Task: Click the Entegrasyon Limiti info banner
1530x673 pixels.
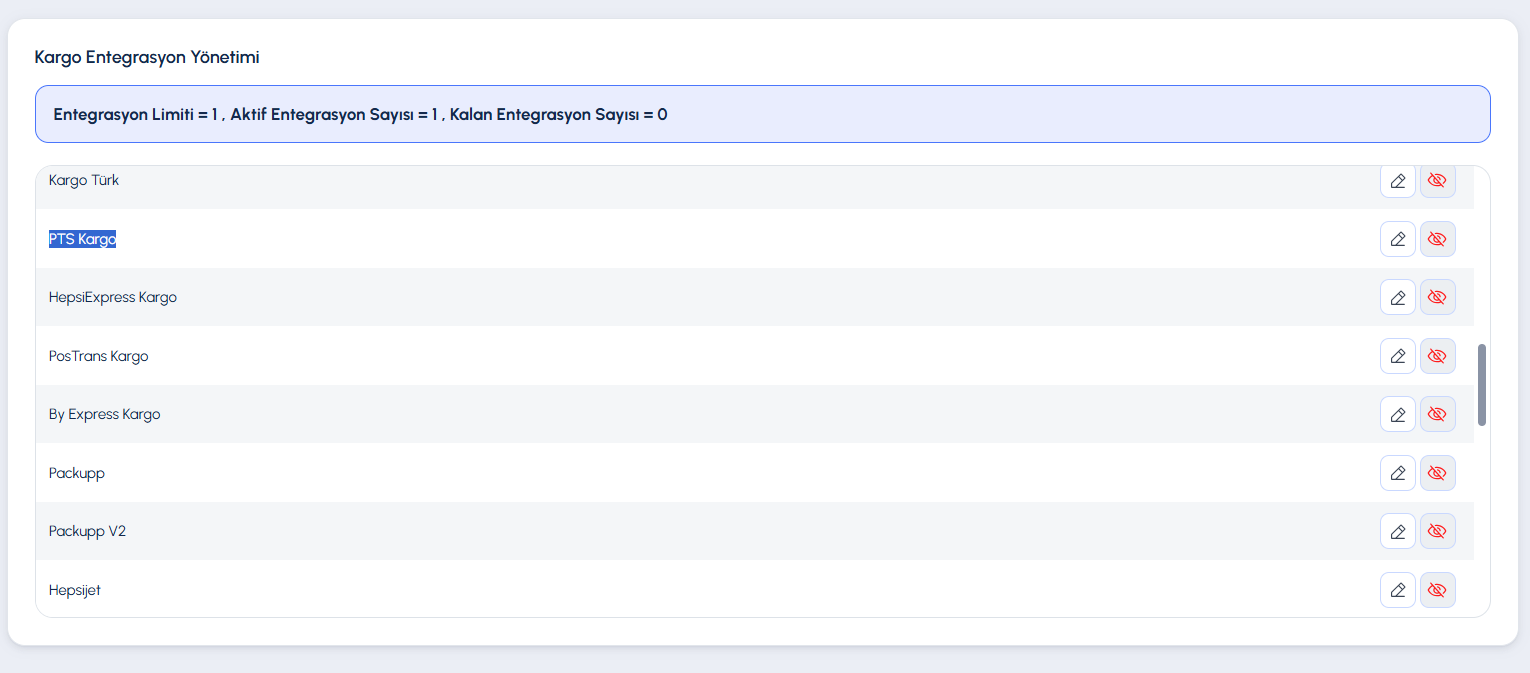Action: pyautogui.click(x=763, y=114)
